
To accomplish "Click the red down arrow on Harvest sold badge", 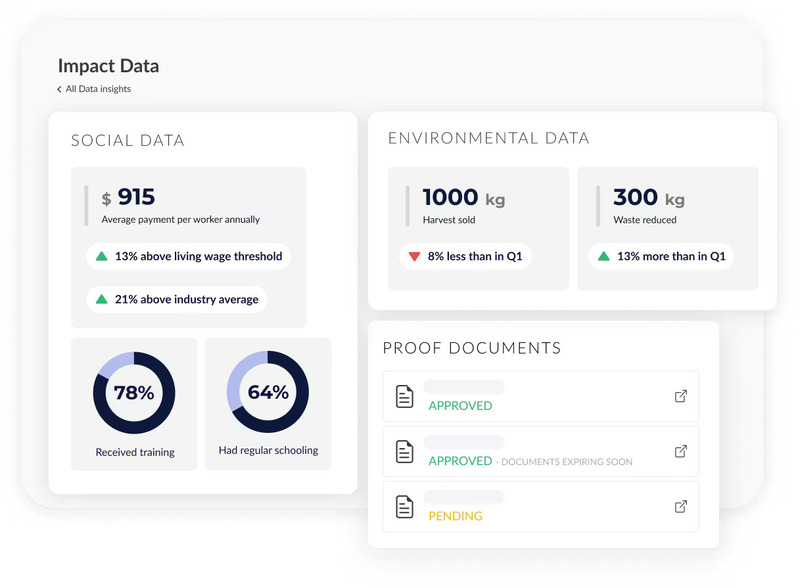I will click(x=414, y=256).
